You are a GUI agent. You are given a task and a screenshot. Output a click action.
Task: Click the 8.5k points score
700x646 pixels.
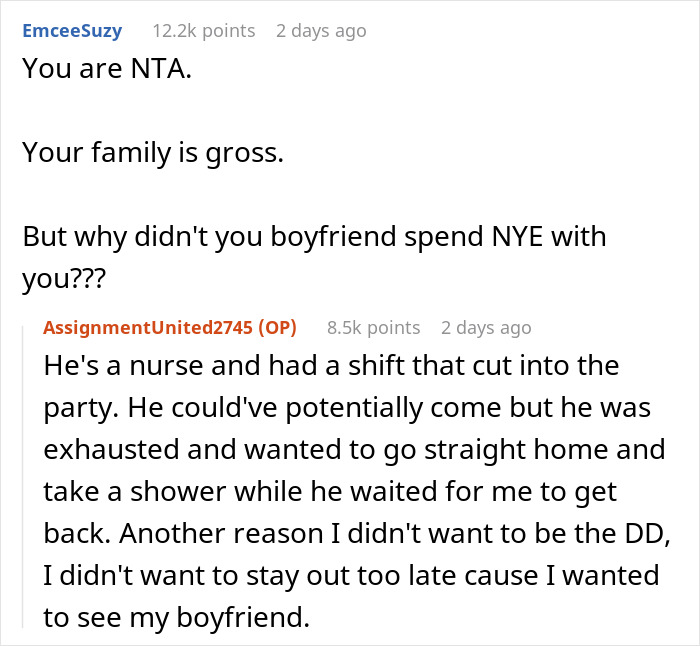point(373,328)
